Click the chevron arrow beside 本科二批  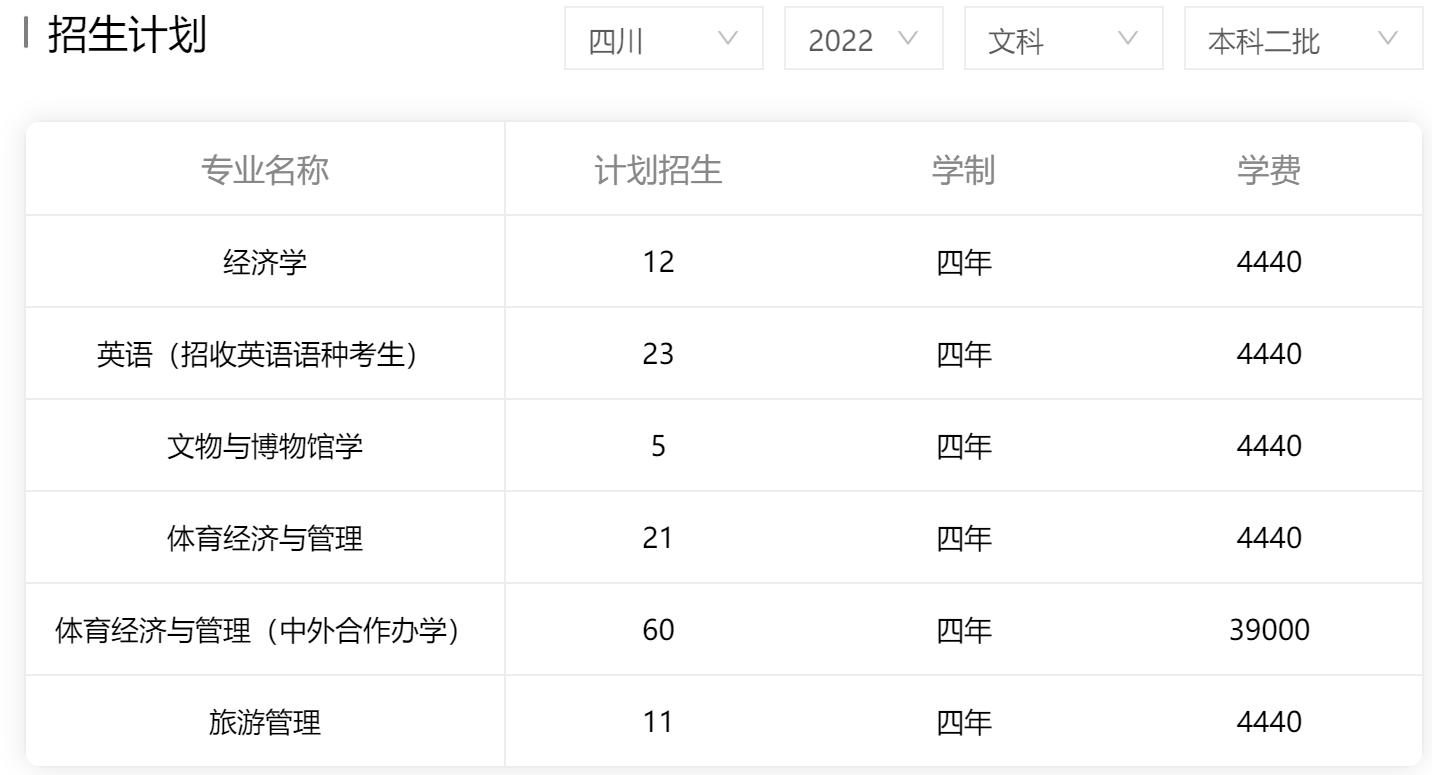(x=1388, y=38)
